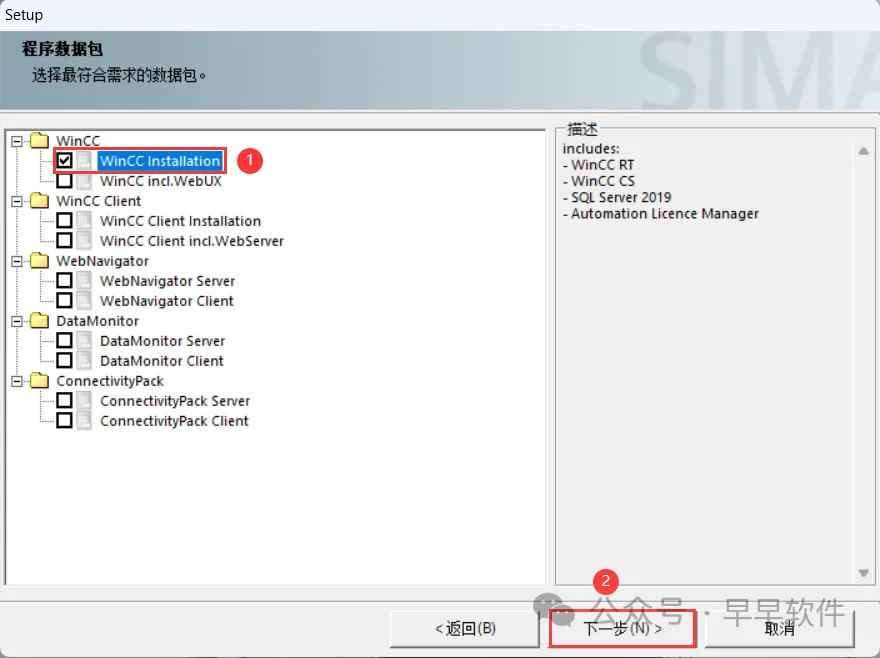Viewport: 880px width, 658px height.
Task: Select the WinCC folder label
Action: (x=78, y=141)
